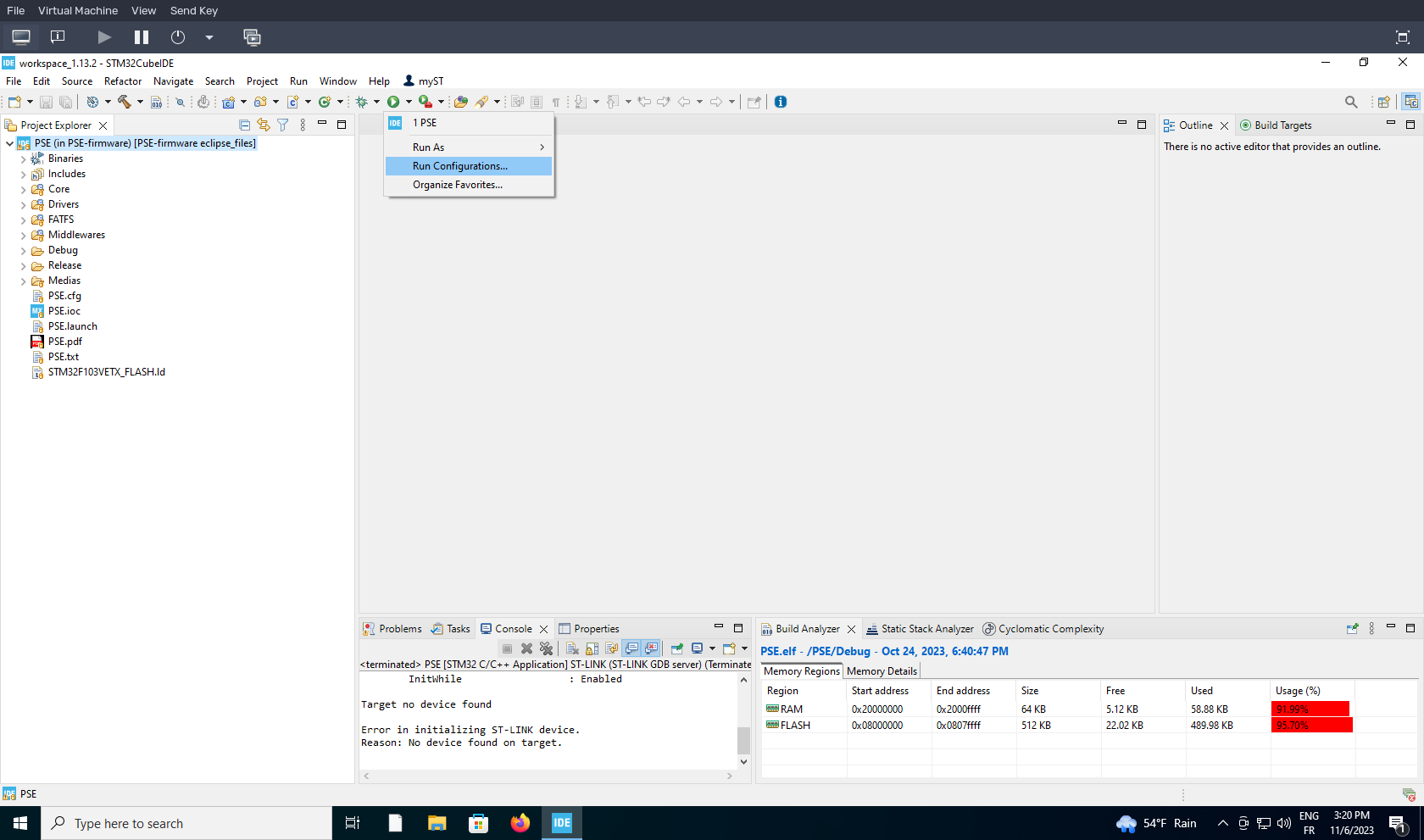The image size is (1424, 840).
Task: Toggle Word Wrap in Console toolbar
Action: [x=611, y=648]
